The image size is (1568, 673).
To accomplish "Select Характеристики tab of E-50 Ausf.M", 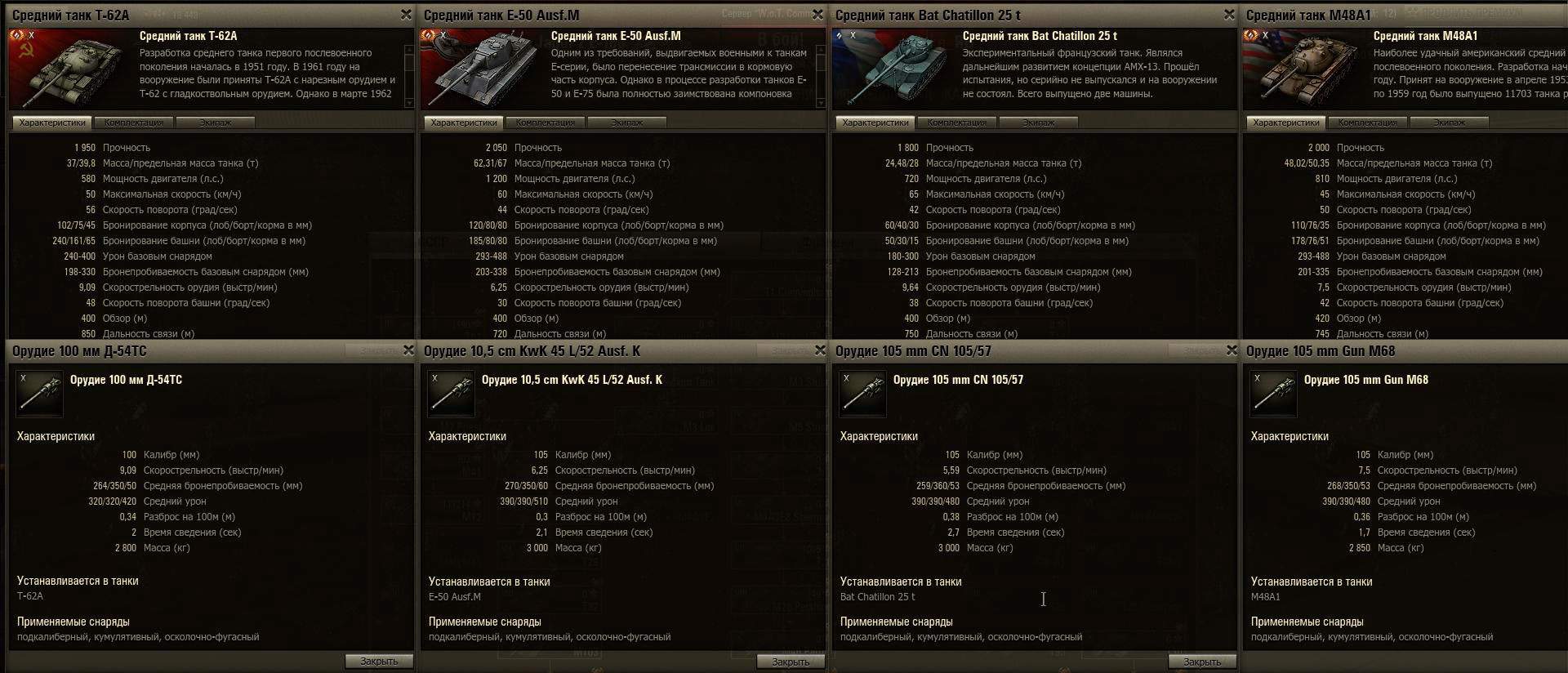I will coord(464,123).
